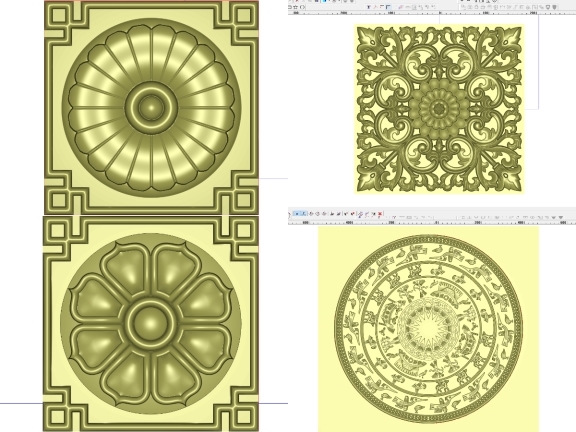The image size is (576, 432).
Task: Click the dark corner-bracket icon in upper toolbar
Action: tap(388, 7)
